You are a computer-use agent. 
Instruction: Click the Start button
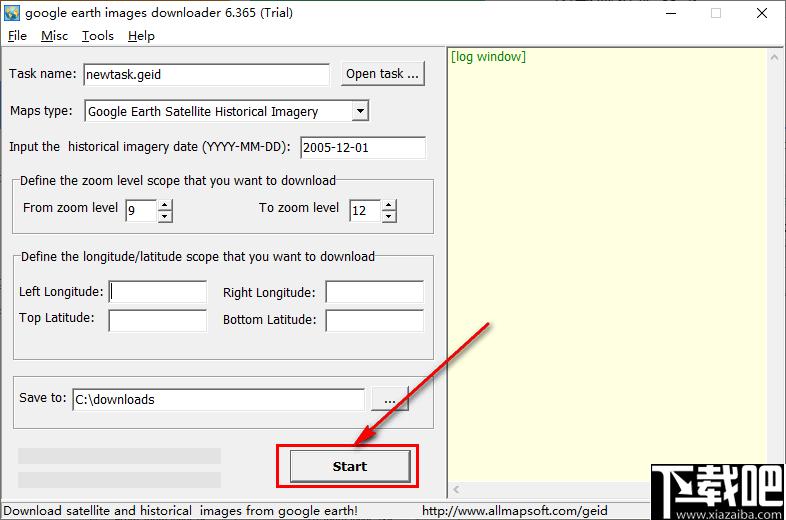[350, 466]
